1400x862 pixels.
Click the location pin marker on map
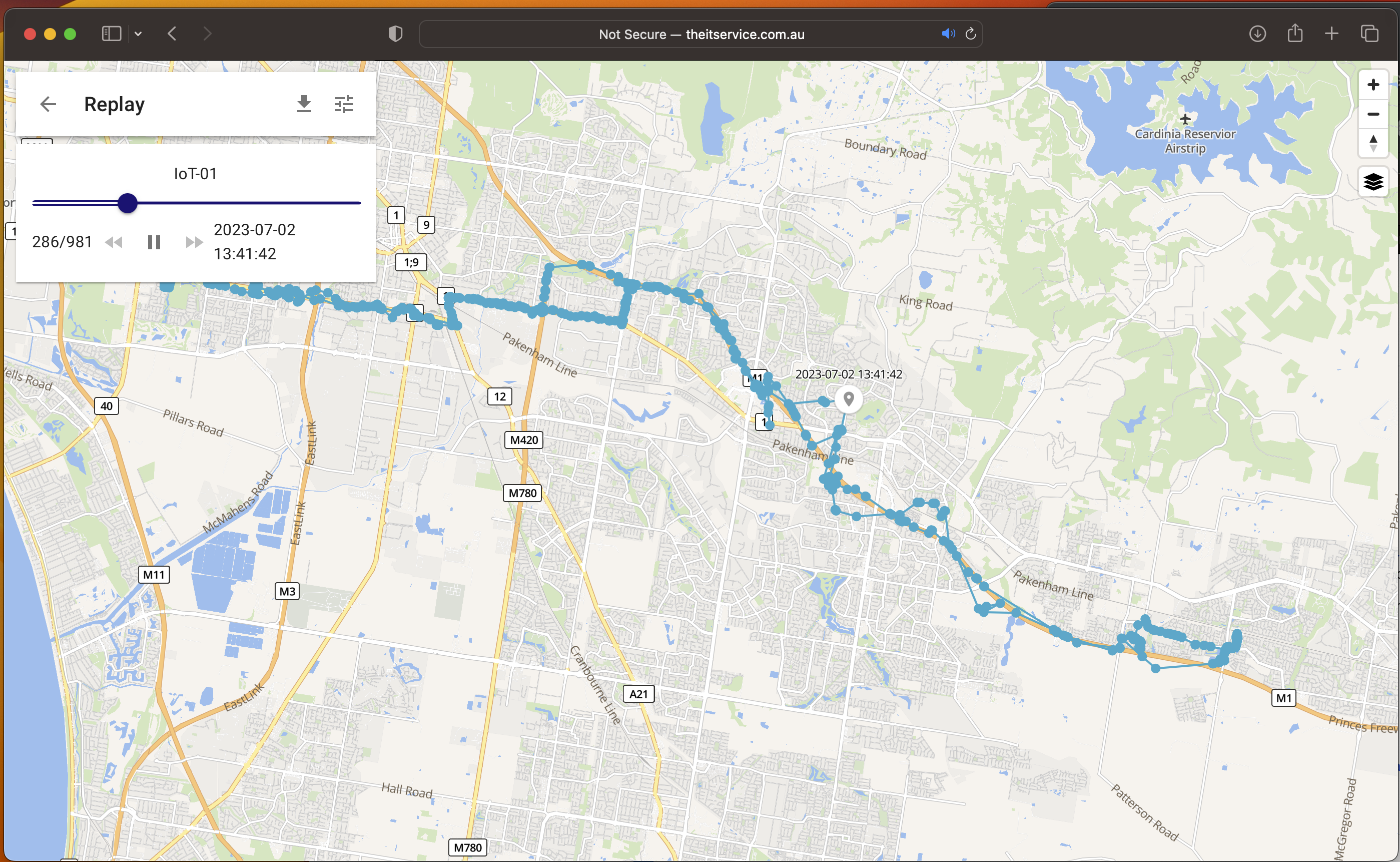(847, 399)
